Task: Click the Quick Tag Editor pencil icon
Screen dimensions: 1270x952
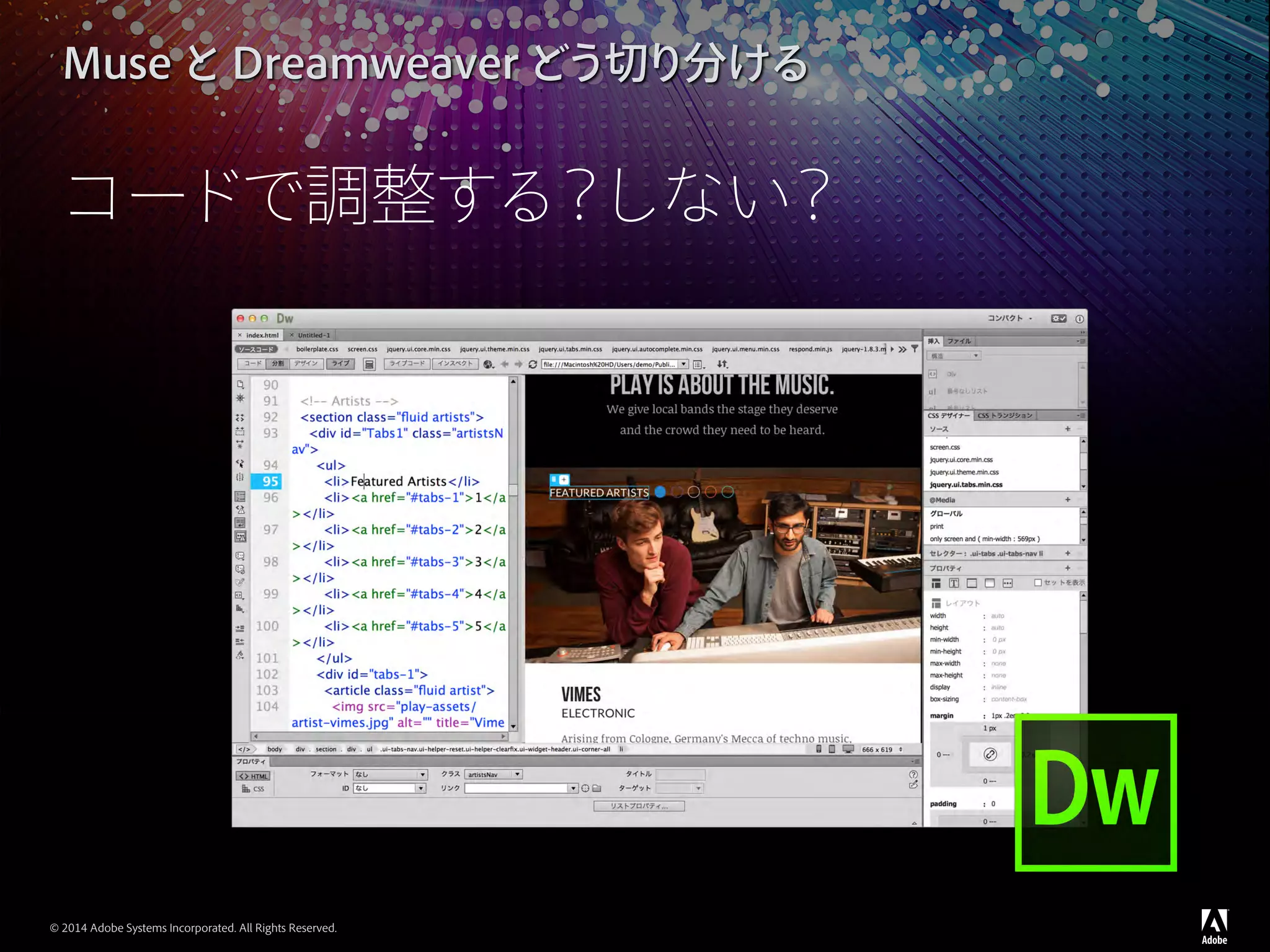Action: pyautogui.click(x=913, y=785)
